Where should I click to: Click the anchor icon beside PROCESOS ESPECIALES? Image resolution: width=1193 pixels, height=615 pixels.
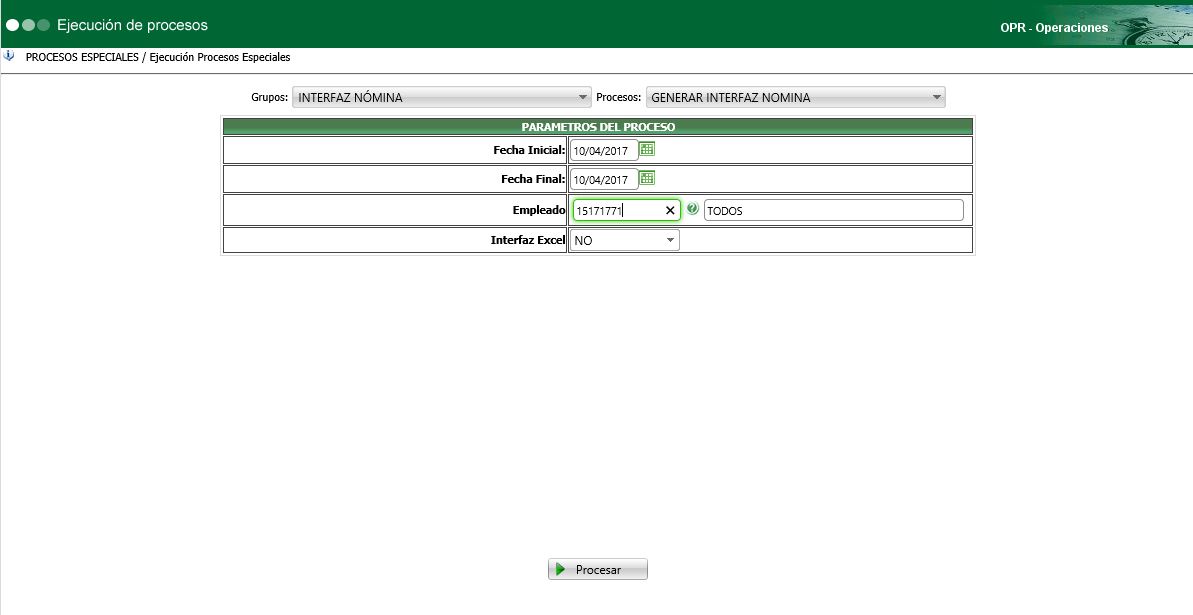[9, 56]
